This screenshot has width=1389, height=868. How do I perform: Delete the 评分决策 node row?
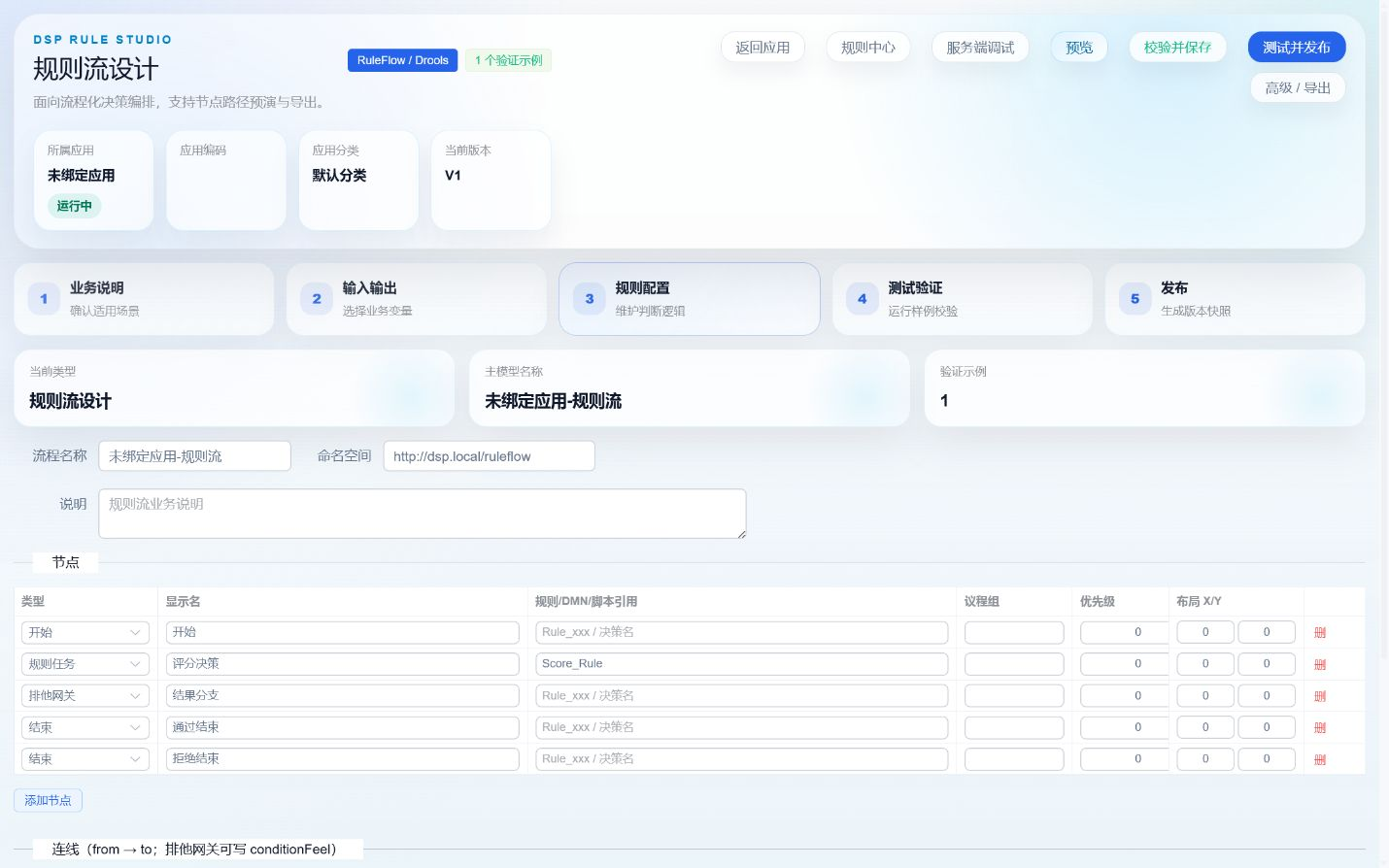[x=1320, y=664]
